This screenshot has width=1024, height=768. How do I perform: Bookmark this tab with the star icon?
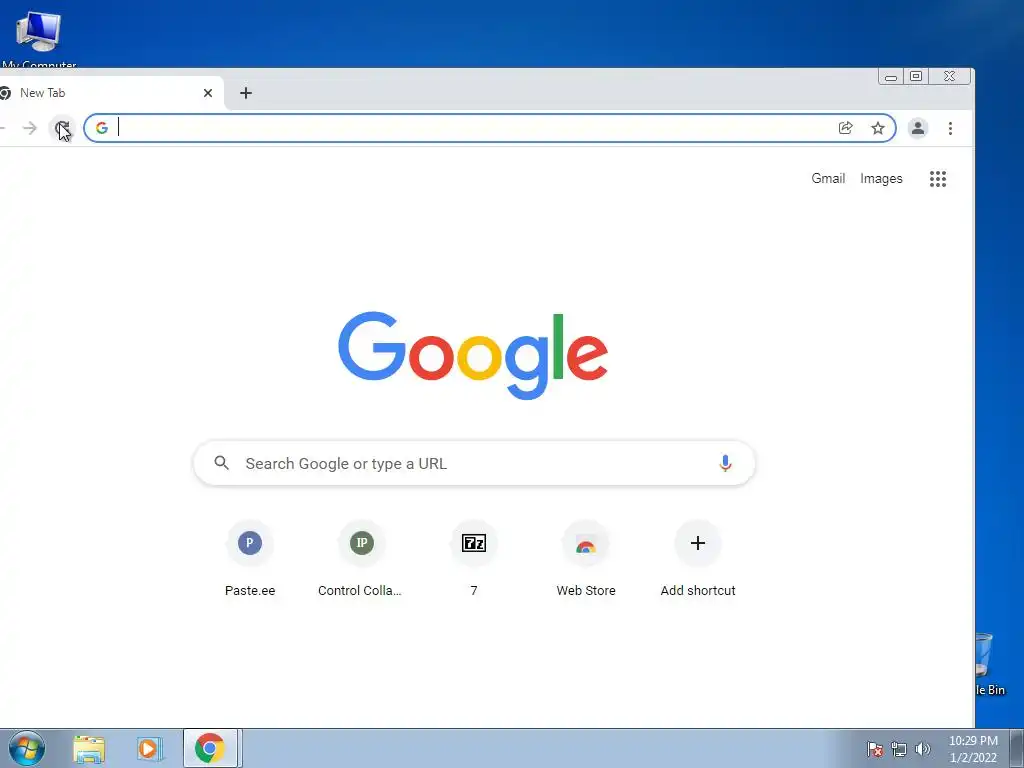point(878,128)
